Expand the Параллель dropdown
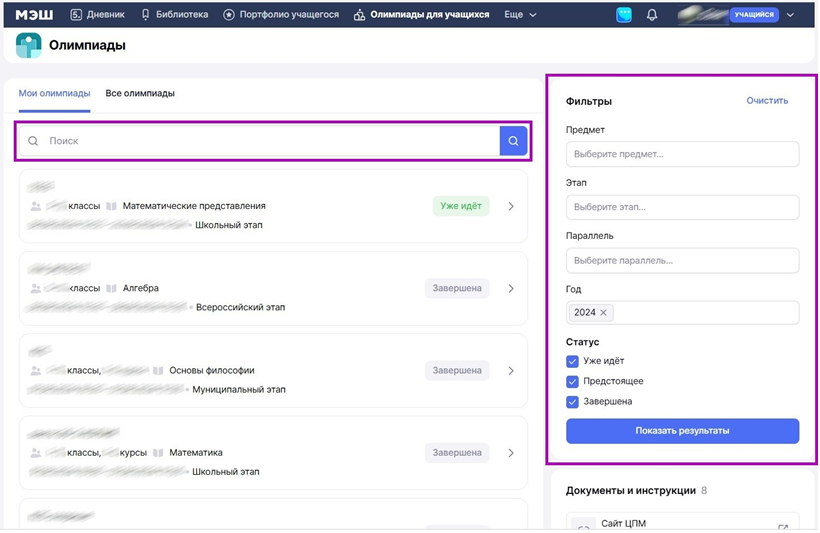 pyautogui.click(x=682, y=260)
